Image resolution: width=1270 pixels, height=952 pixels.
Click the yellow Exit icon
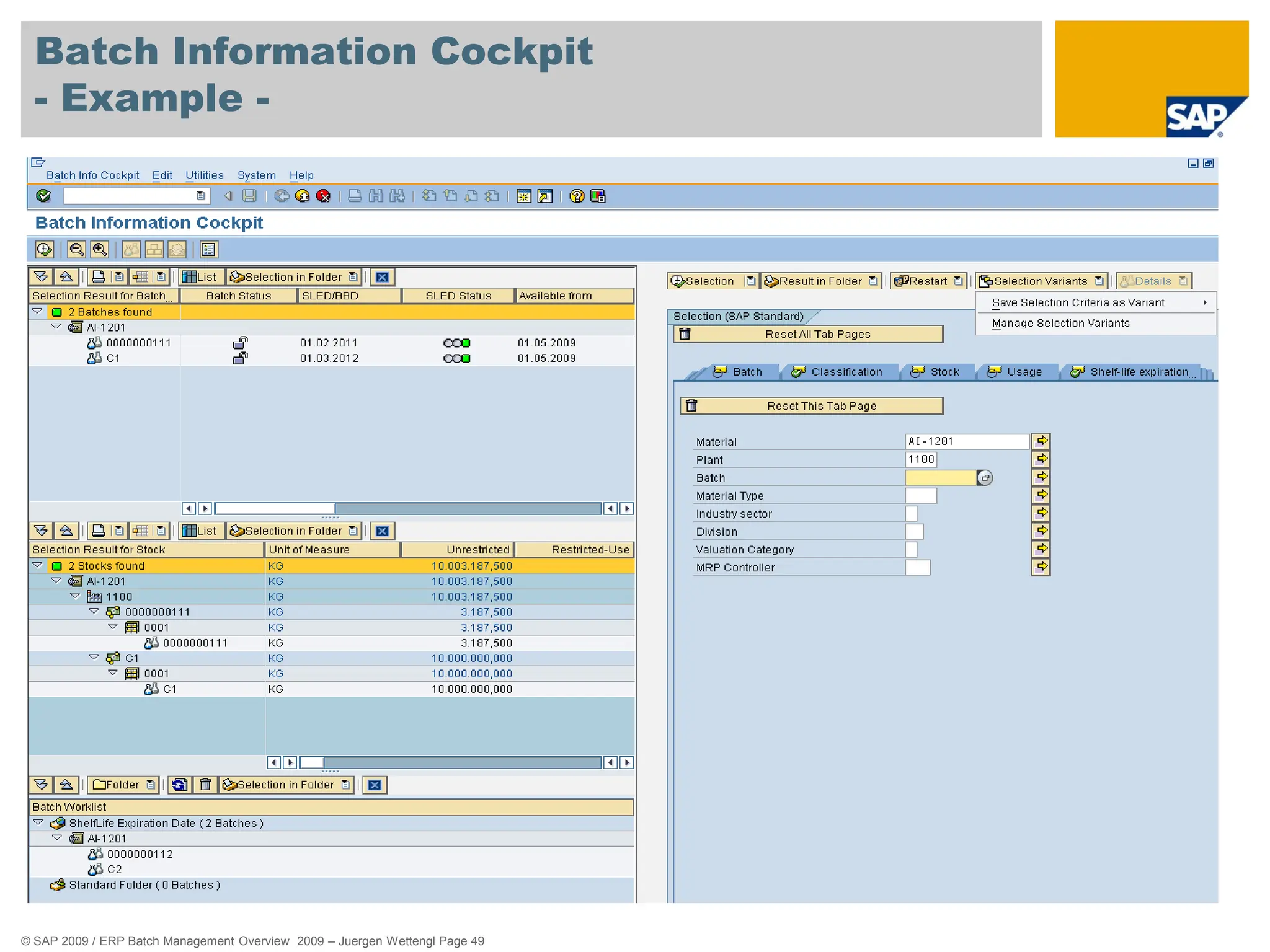303,196
